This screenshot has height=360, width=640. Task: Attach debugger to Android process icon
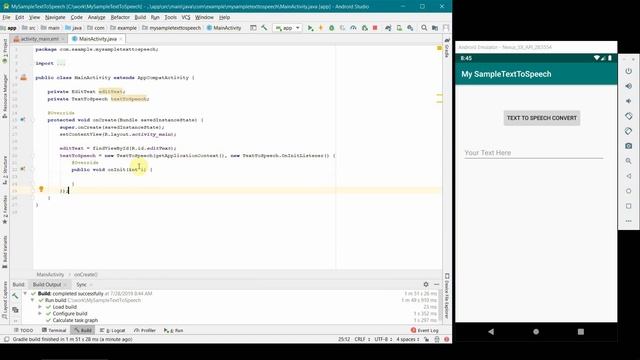(364, 28)
